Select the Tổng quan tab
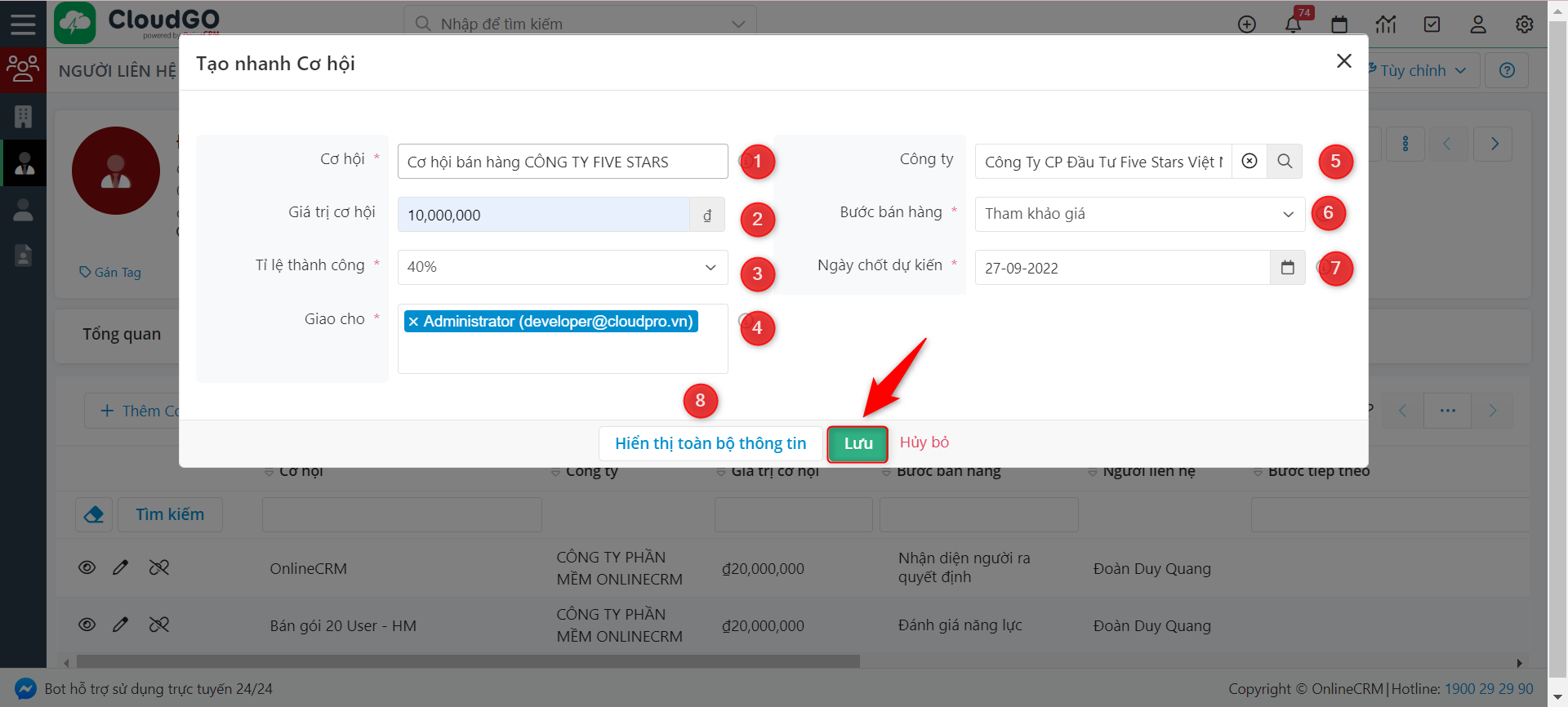The width and height of the screenshot is (1568, 707). click(122, 334)
